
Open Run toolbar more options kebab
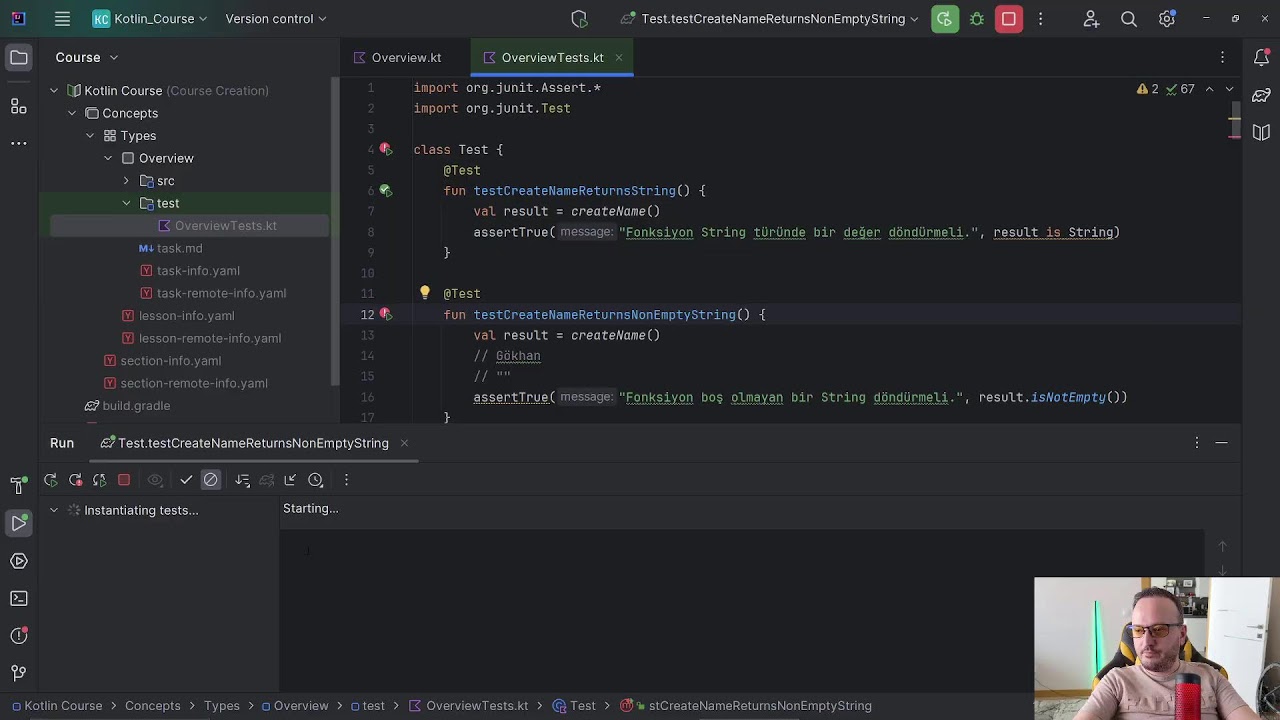coord(346,480)
